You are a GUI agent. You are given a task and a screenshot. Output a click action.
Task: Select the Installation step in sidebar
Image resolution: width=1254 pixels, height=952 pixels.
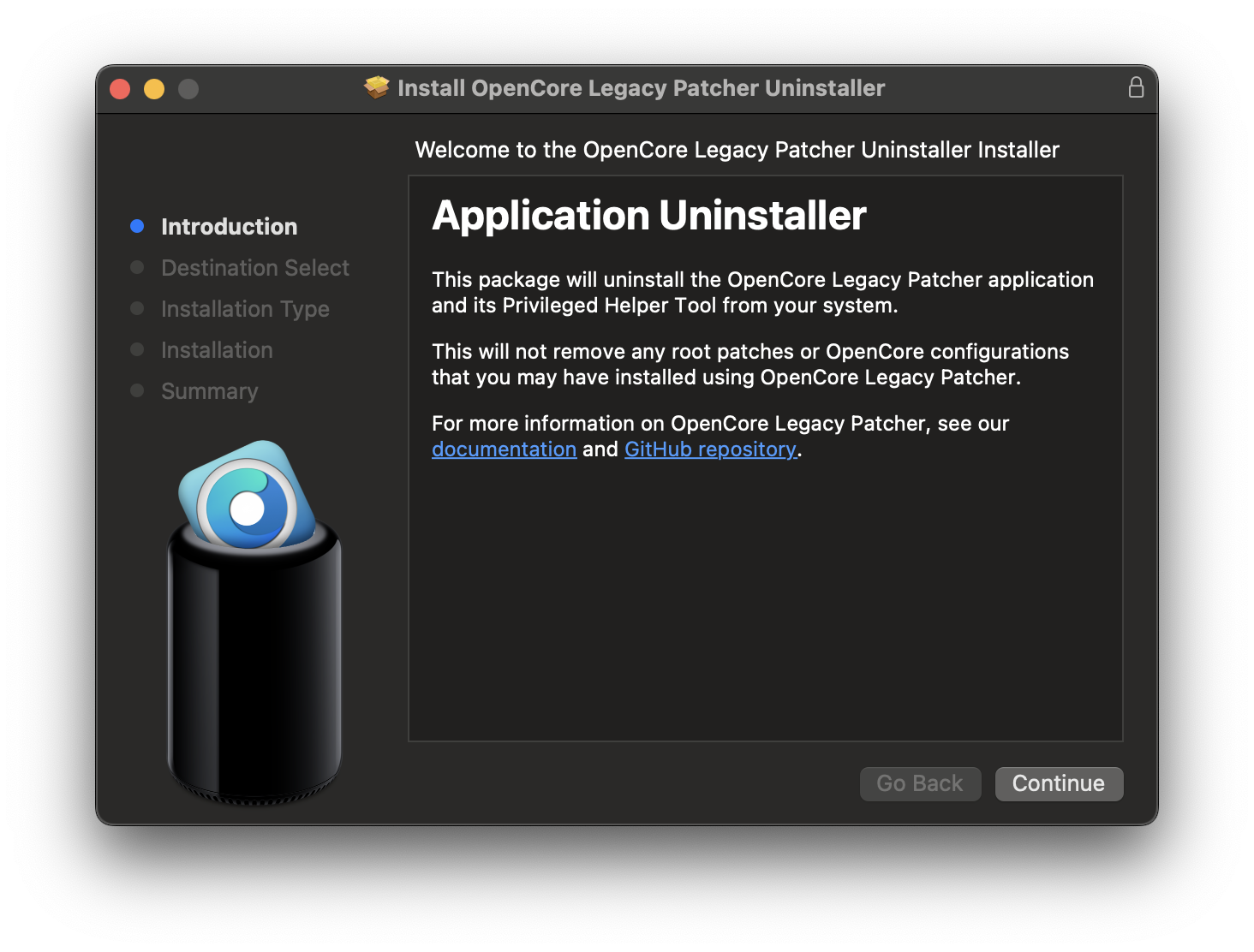217,349
